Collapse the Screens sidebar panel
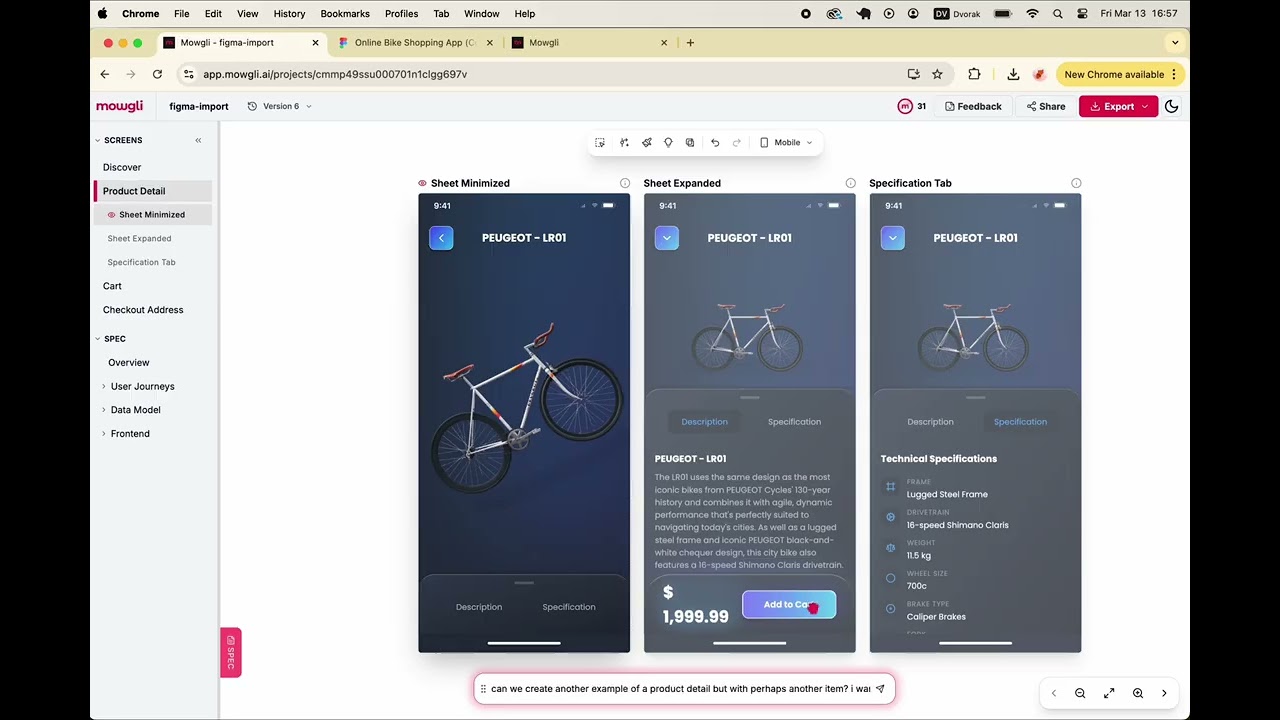The image size is (1280, 720). point(198,140)
